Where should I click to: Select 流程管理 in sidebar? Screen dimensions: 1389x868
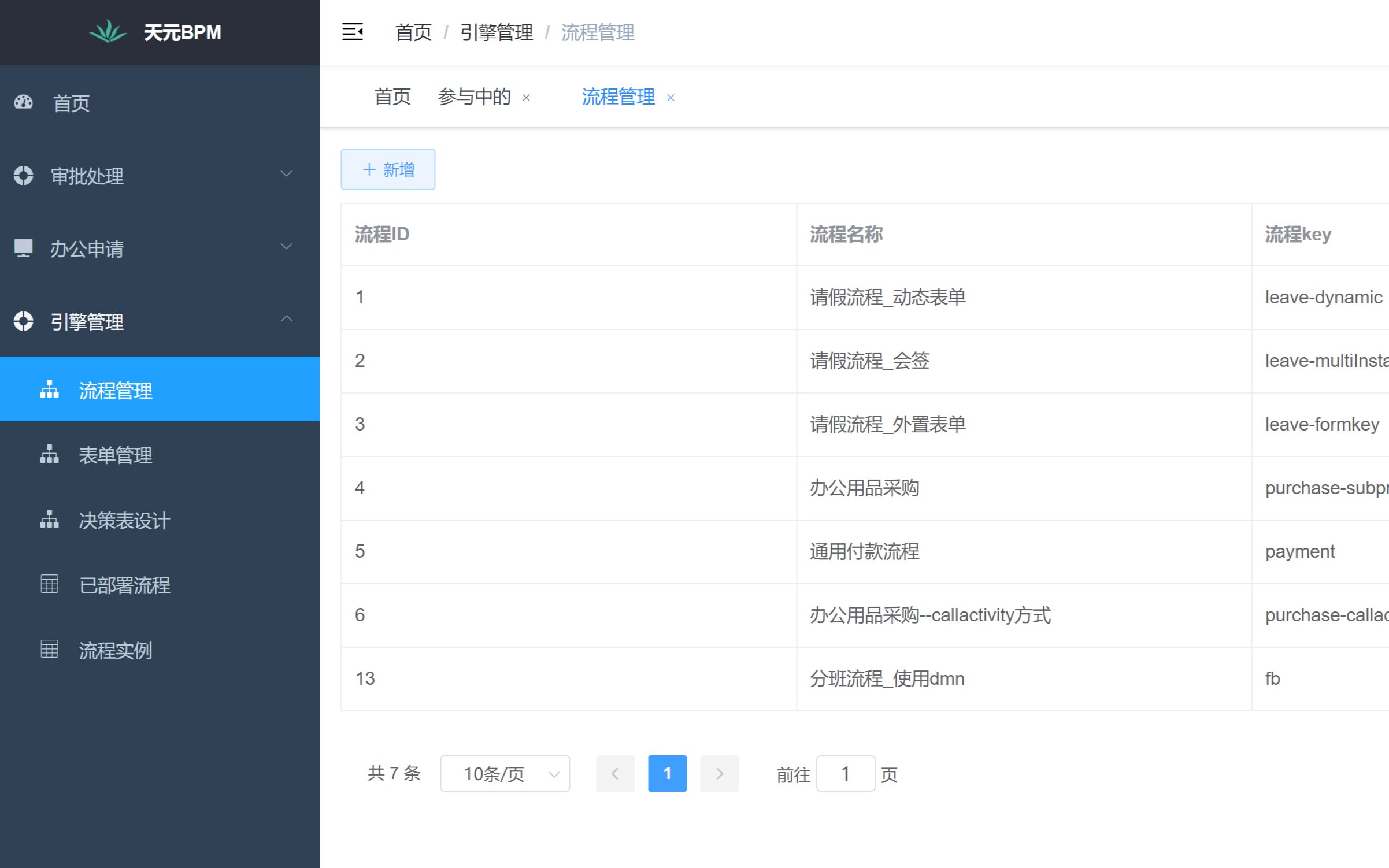[x=160, y=389]
